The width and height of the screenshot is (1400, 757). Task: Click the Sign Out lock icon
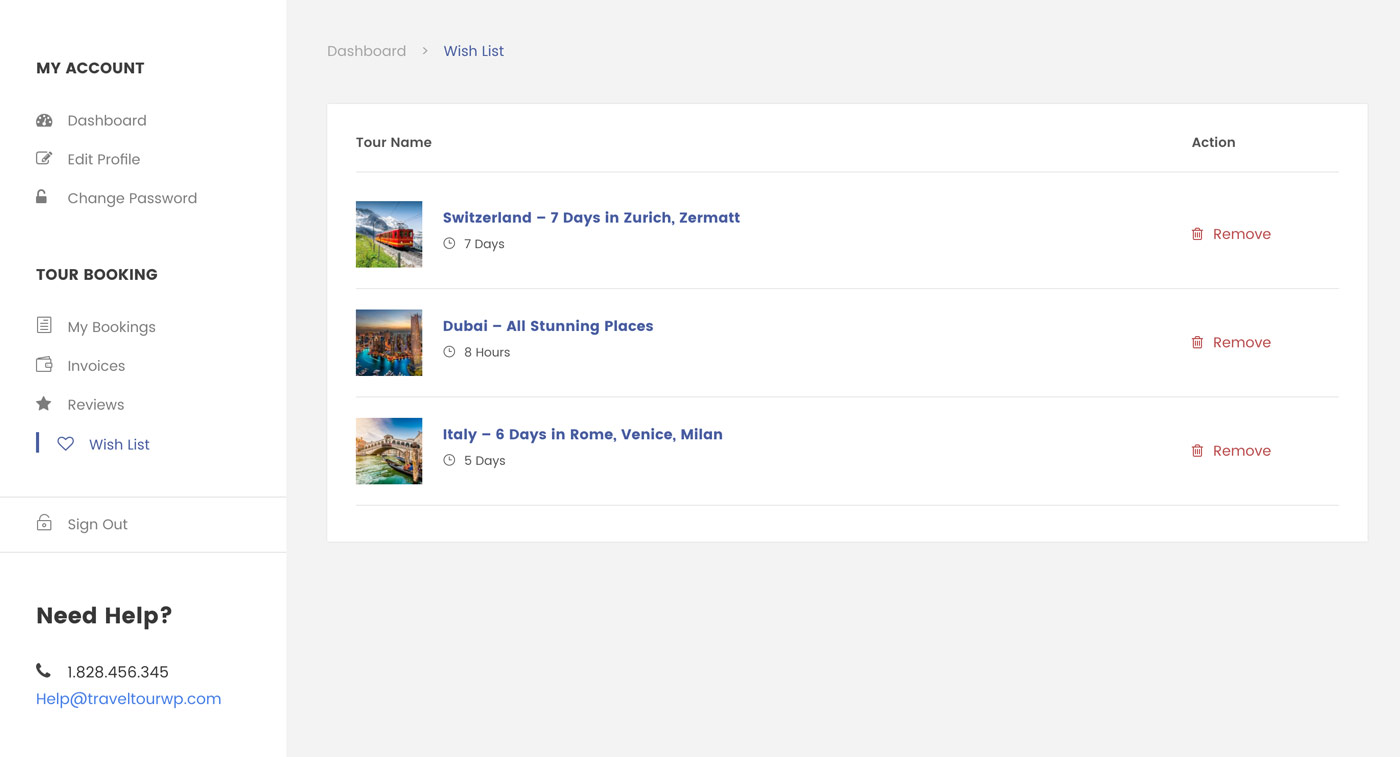point(44,523)
